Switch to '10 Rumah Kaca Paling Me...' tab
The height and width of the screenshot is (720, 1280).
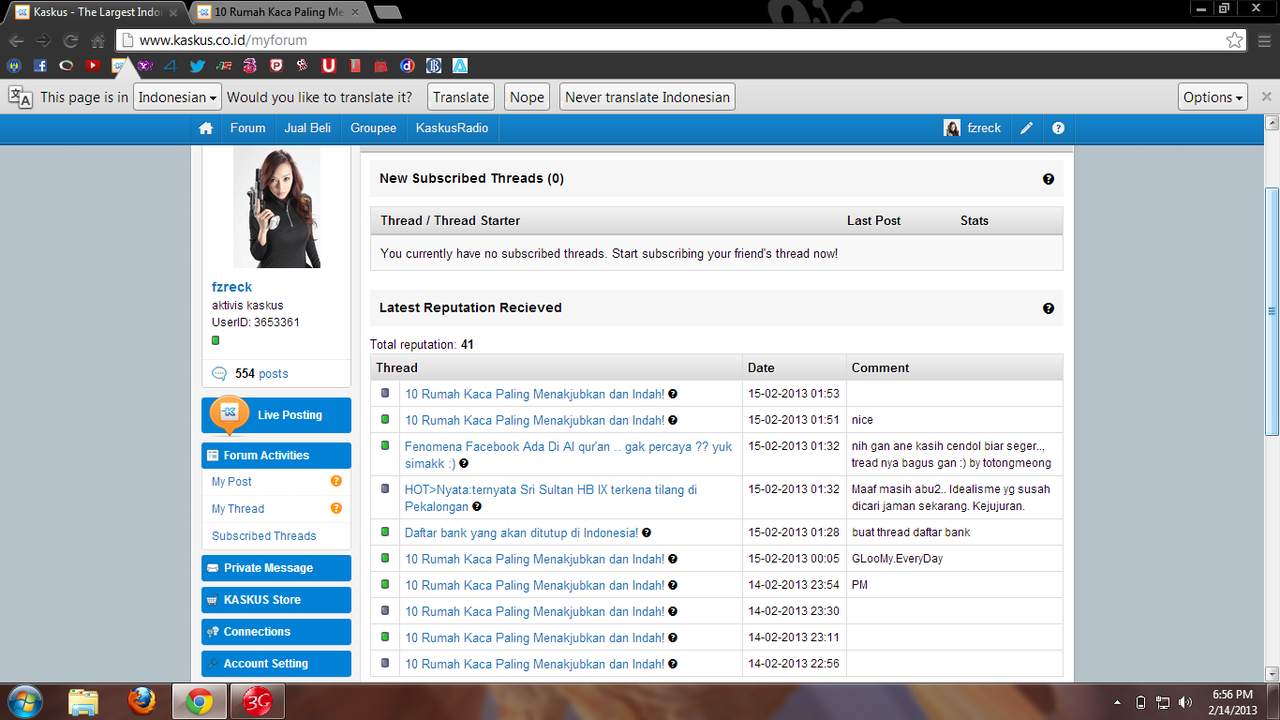[x=278, y=12]
